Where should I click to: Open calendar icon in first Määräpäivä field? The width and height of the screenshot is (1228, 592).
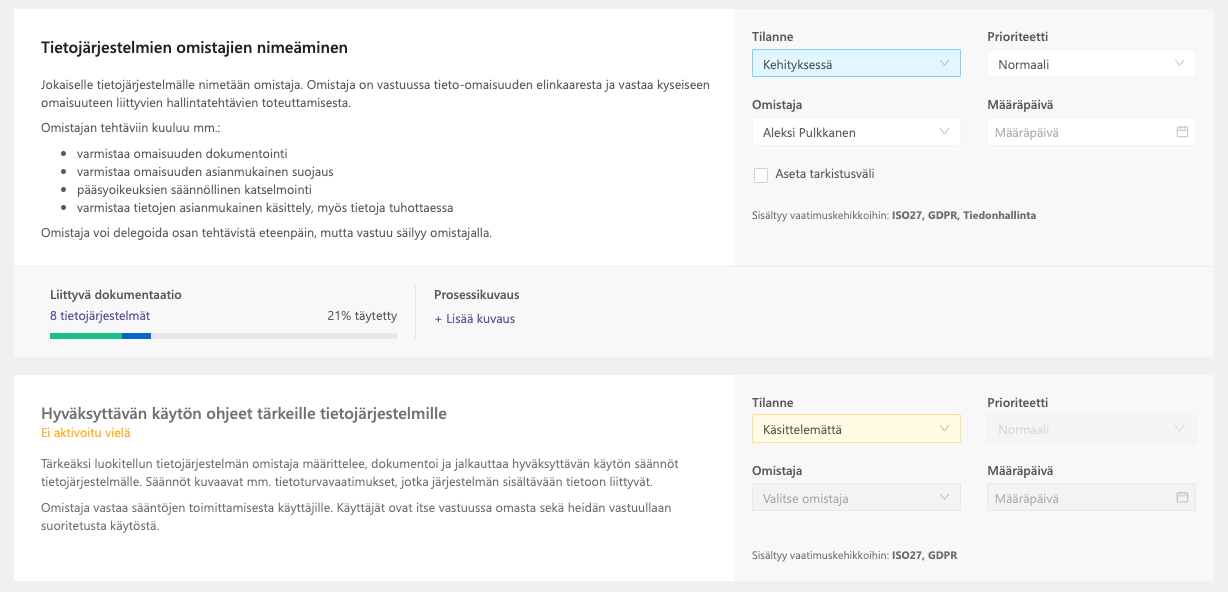pos(1181,132)
